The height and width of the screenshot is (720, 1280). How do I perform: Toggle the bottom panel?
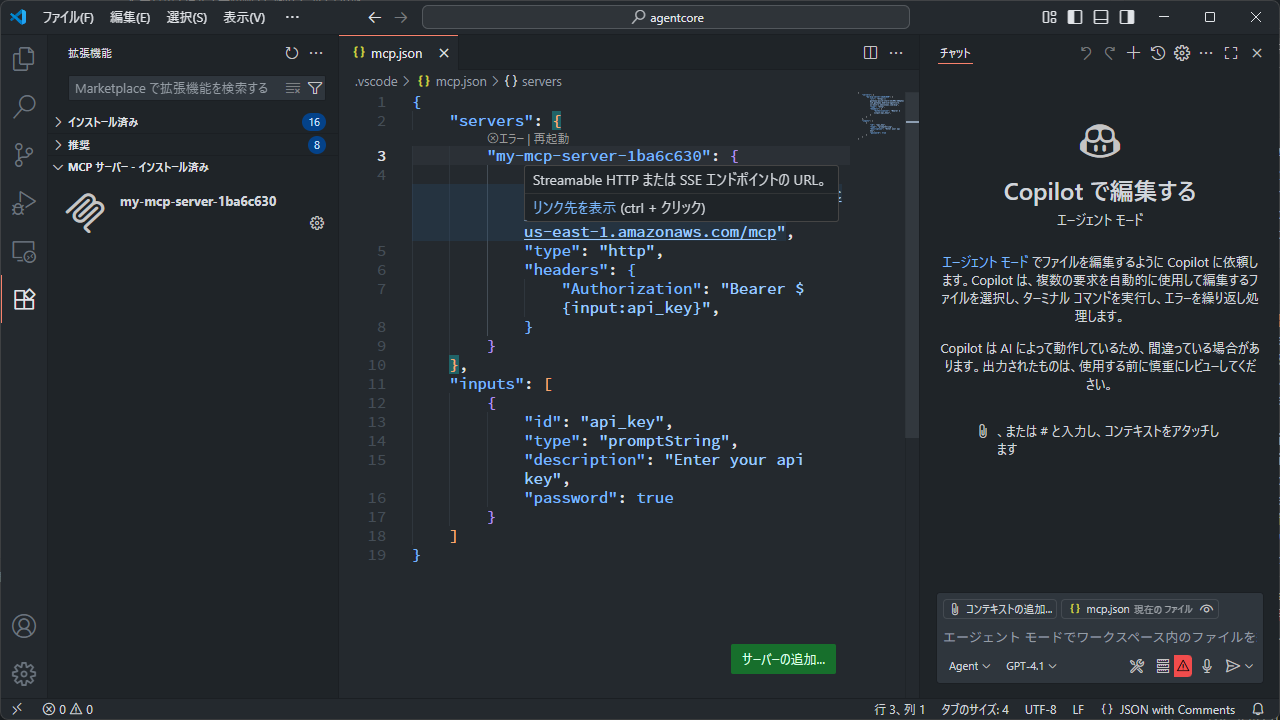coord(1101,17)
